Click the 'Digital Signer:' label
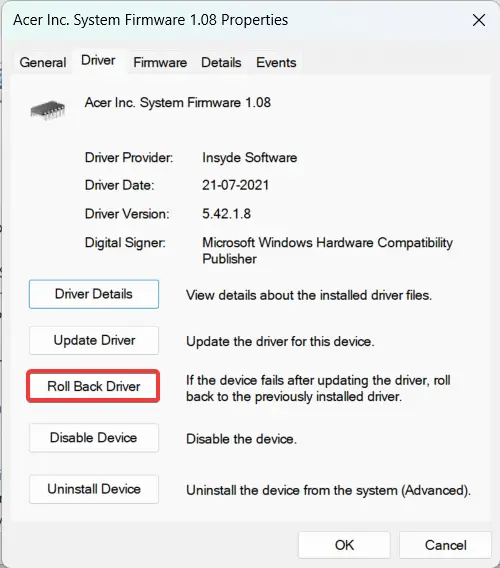The height and width of the screenshot is (568, 500). point(125,242)
